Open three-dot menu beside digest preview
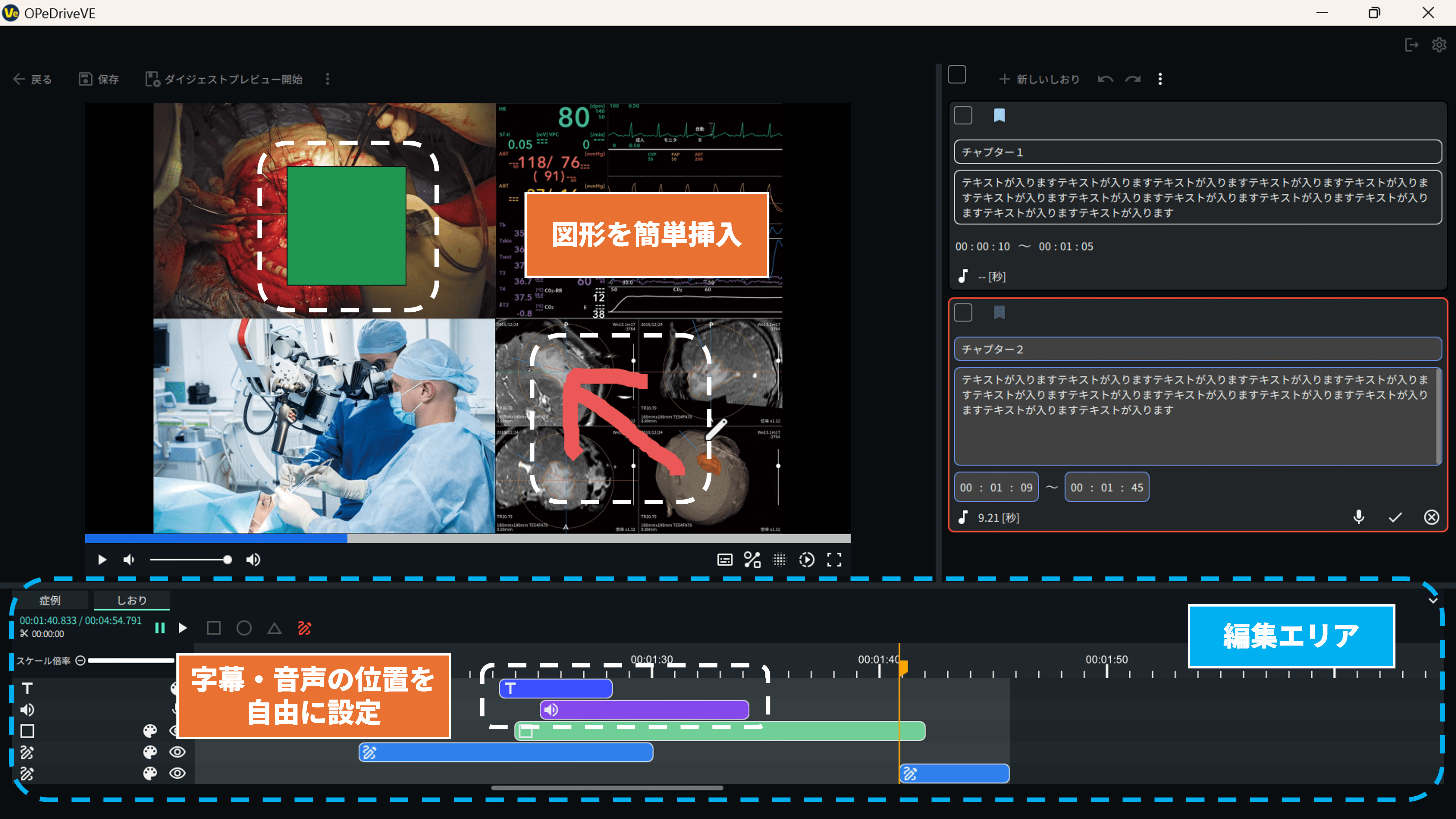1456x819 pixels. (327, 79)
